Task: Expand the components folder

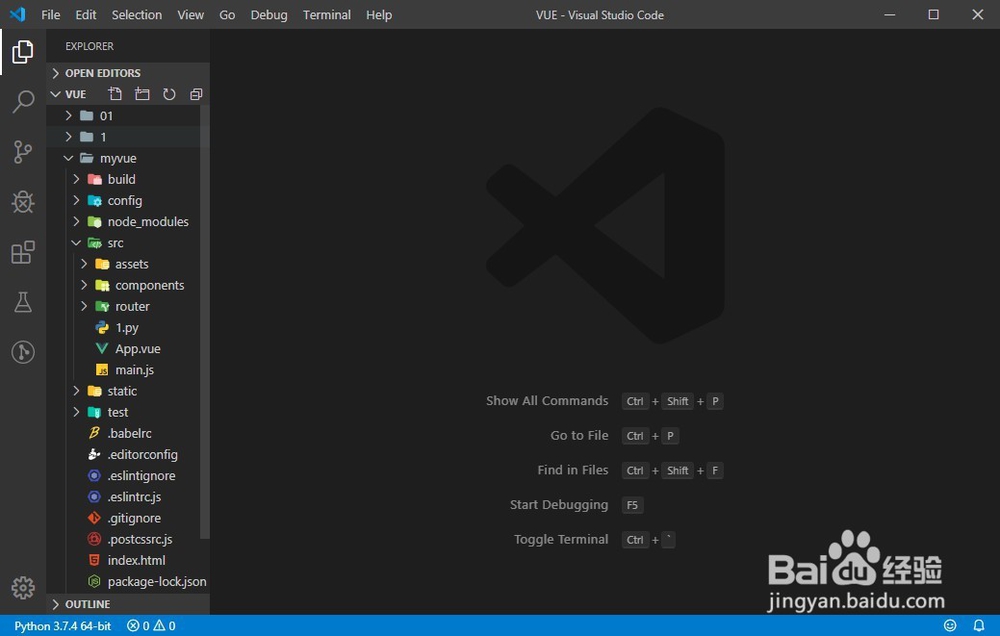Action: [123, 285]
